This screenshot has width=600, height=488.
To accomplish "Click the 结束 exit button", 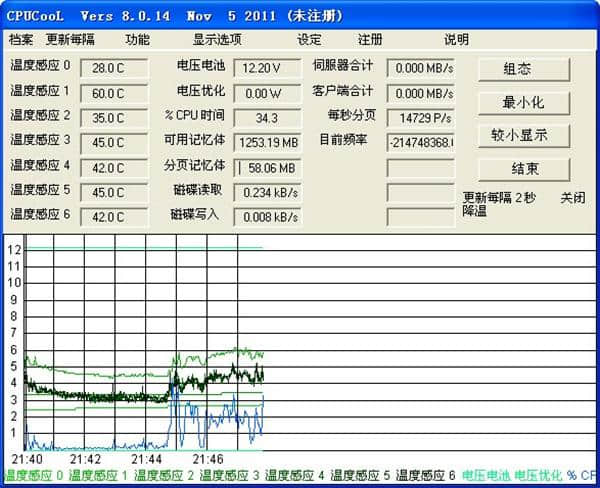I will click(x=524, y=168).
